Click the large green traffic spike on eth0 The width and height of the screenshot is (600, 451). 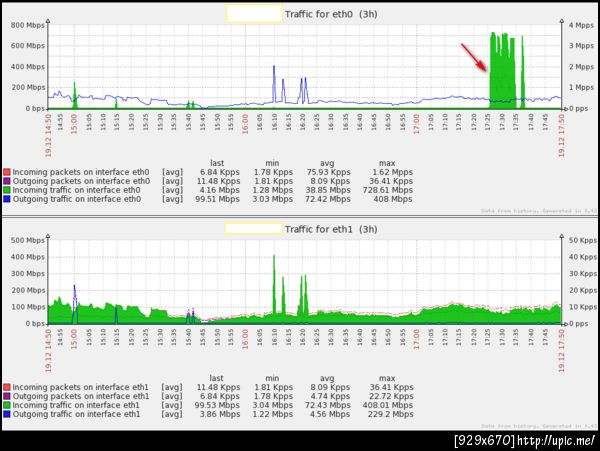(x=502, y=71)
